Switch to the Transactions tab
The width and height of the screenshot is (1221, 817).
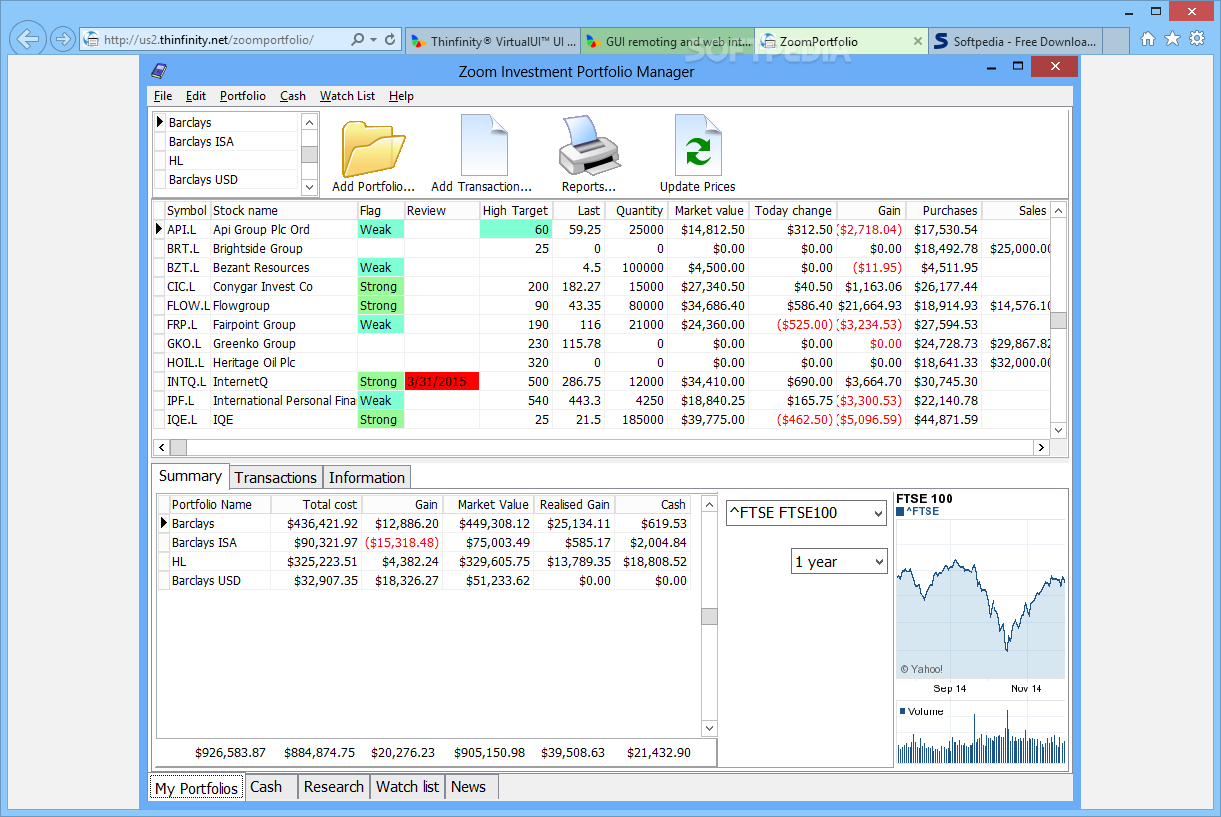point(276,478)
